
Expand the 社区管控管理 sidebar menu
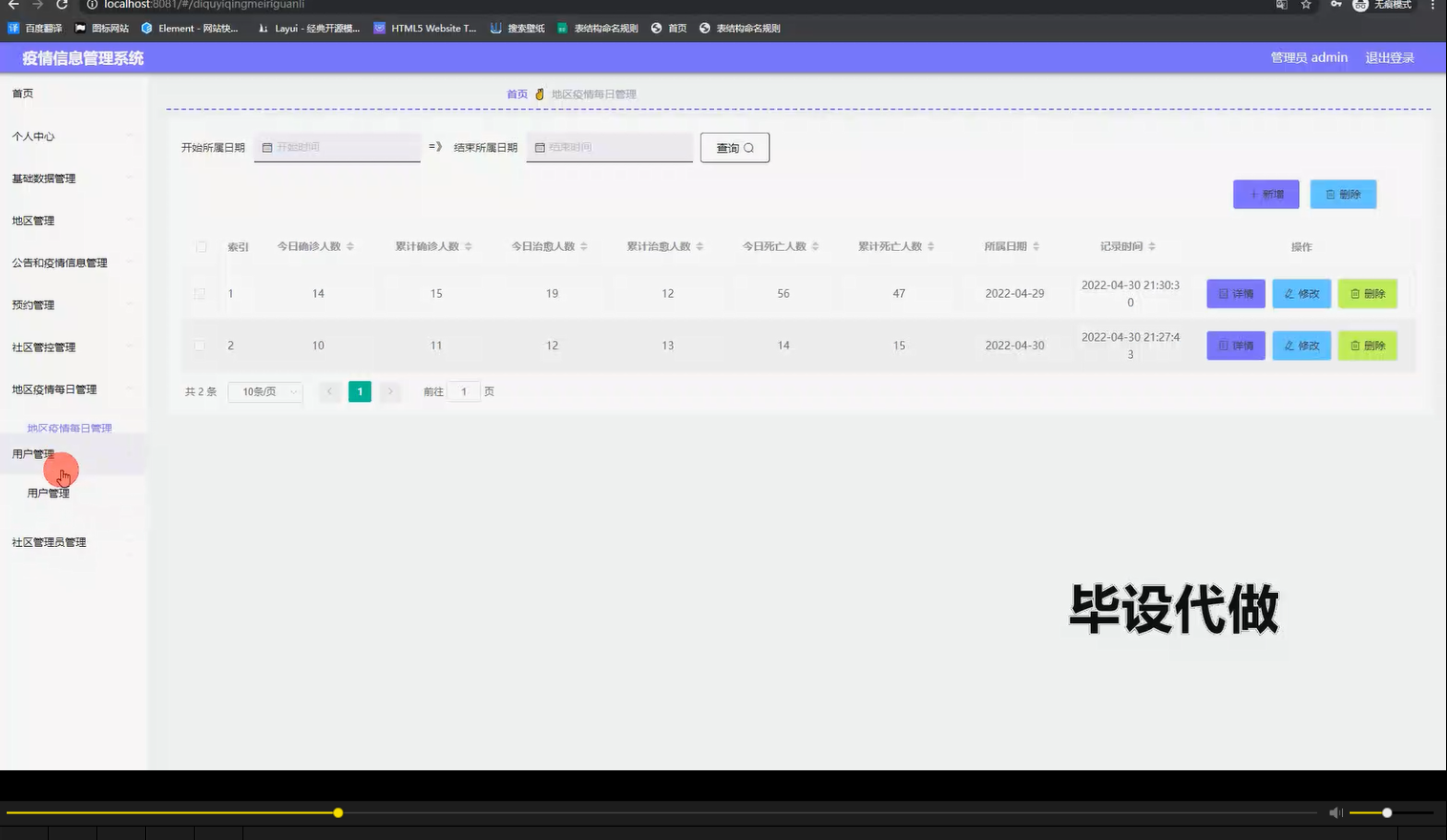(43, 346)
